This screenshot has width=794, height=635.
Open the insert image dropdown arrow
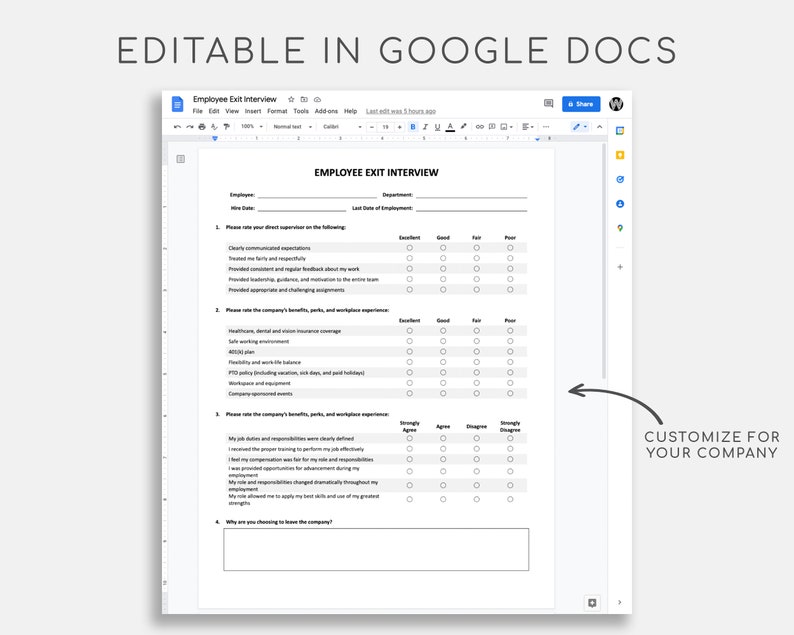(511, 127)
